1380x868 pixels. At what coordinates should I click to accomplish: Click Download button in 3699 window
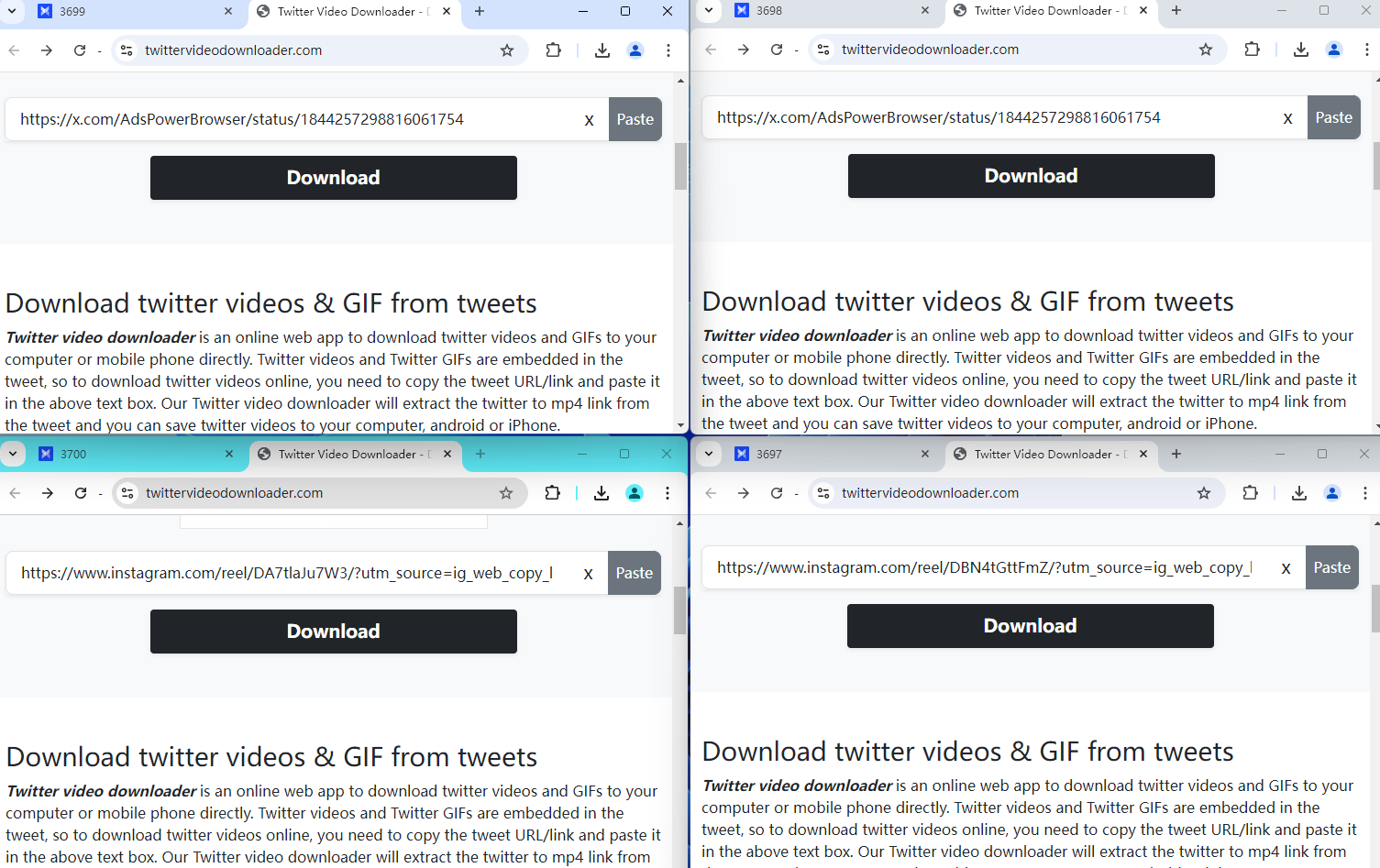coord(334,178)
